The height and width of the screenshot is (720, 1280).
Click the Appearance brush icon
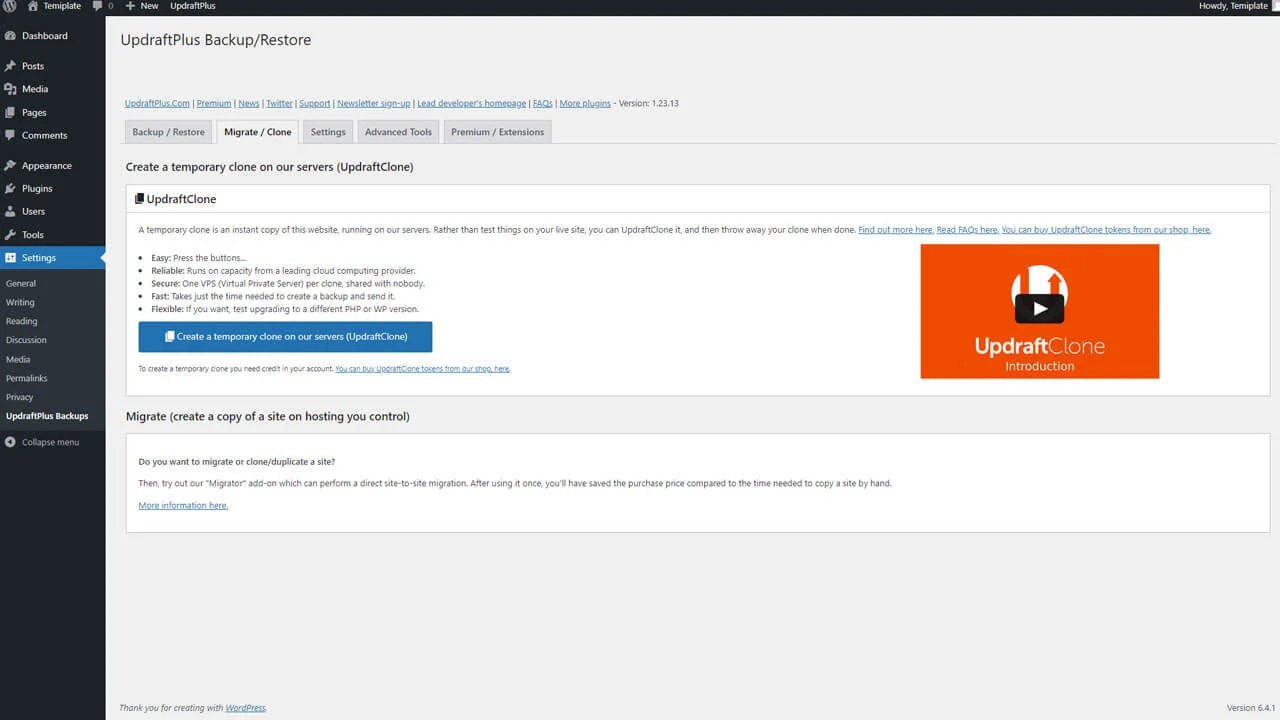10,165
